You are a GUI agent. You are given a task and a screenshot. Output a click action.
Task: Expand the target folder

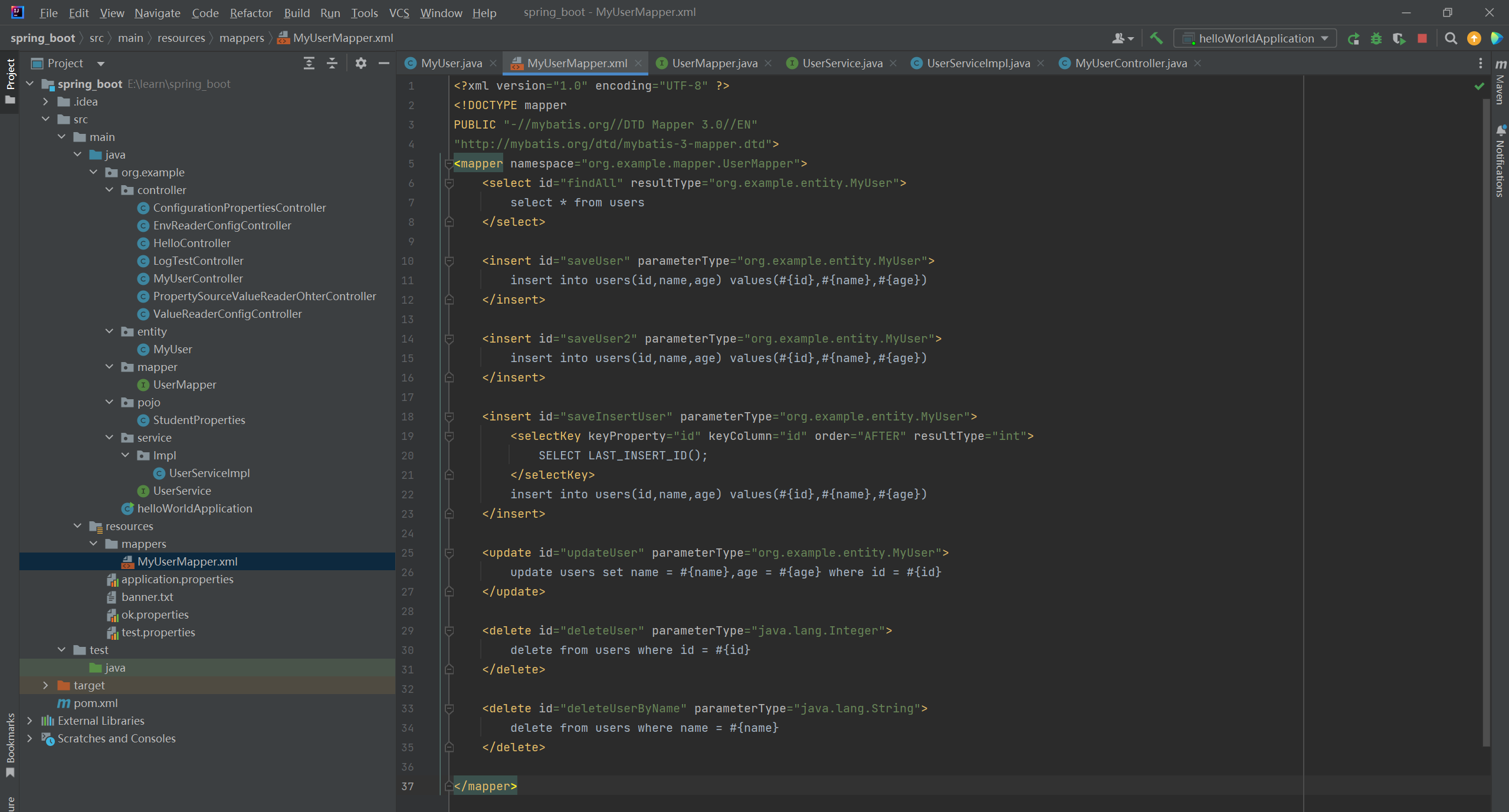click(45, 685)
